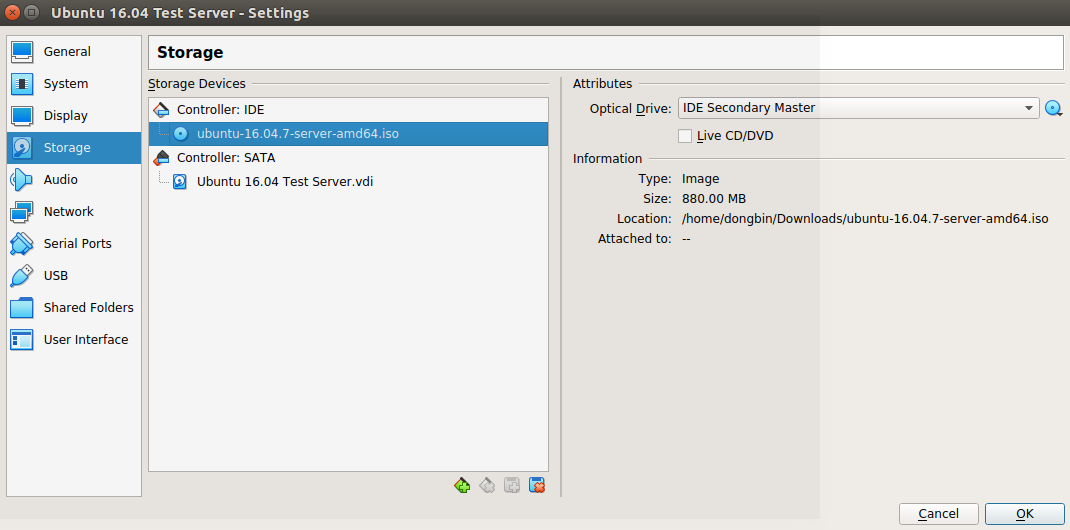This screenshot has height=530, width=1070.
Task: Go to the Audio settings category
Action: click(74, 180)
